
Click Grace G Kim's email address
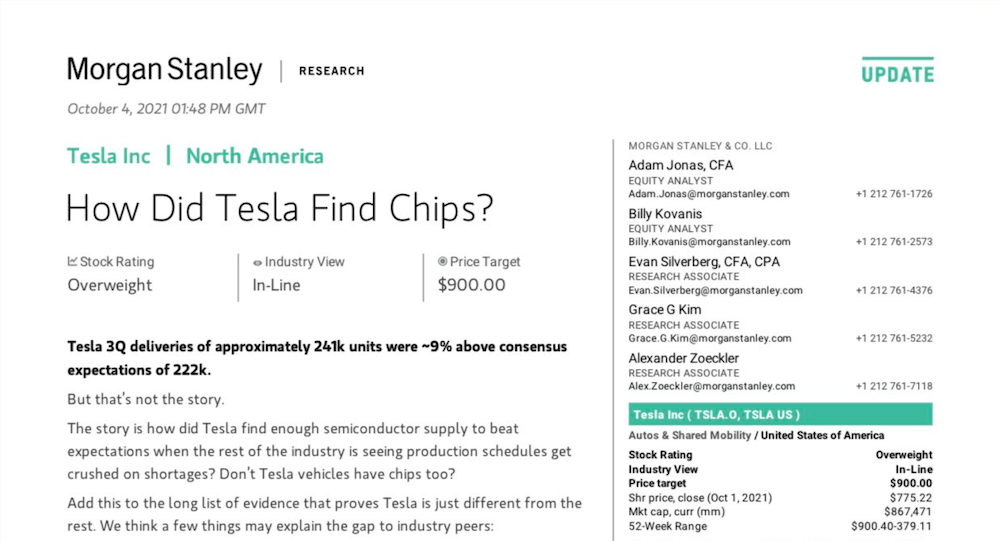click(x=708, y=338)
